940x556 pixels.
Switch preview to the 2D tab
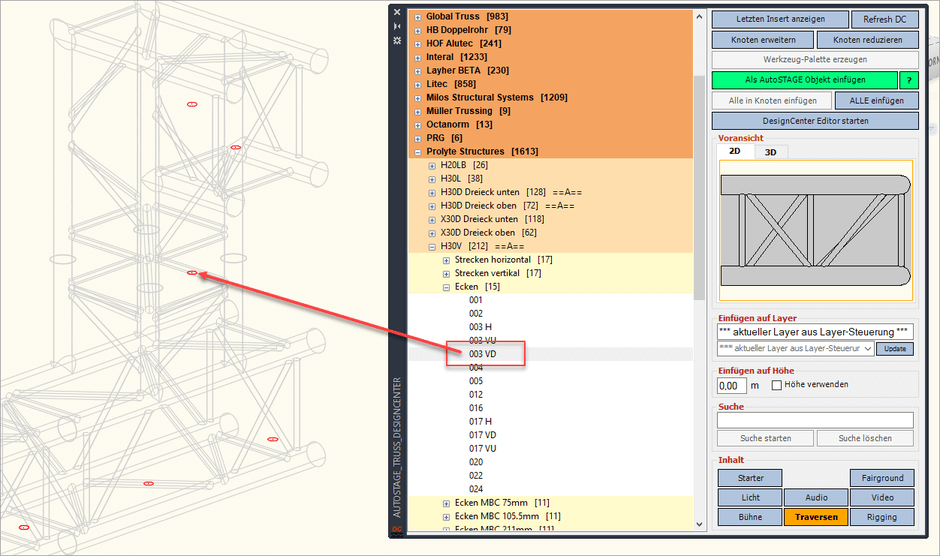click(735, 151)
